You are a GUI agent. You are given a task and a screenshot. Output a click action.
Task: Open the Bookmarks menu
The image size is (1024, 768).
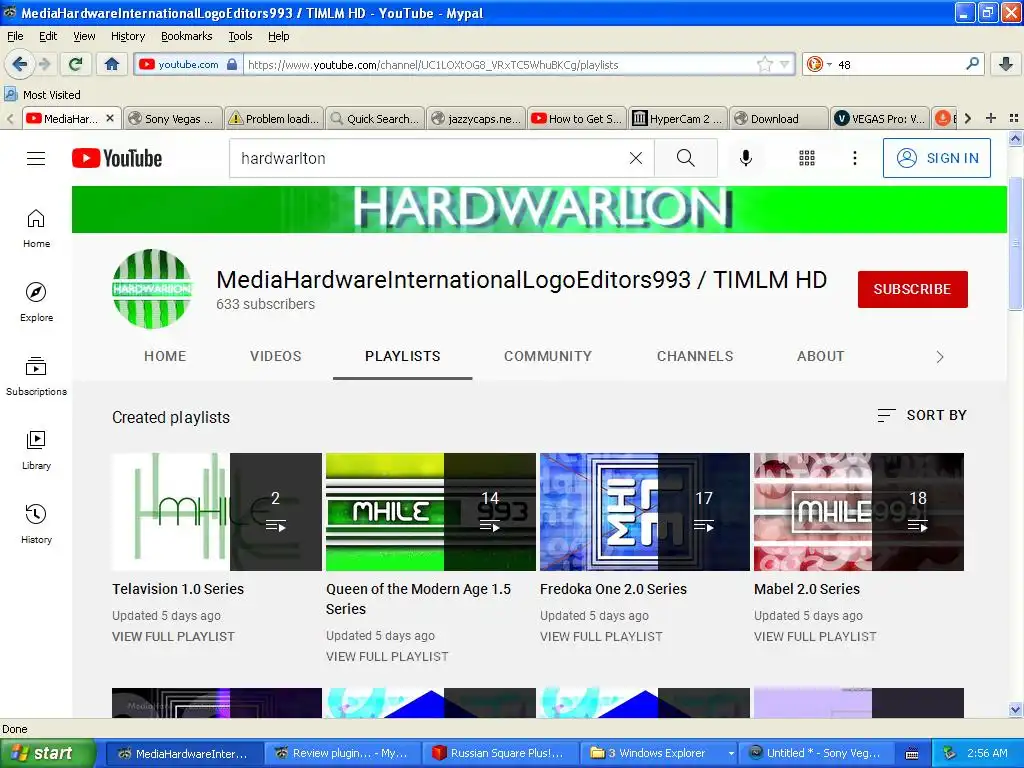click(186, 36)
